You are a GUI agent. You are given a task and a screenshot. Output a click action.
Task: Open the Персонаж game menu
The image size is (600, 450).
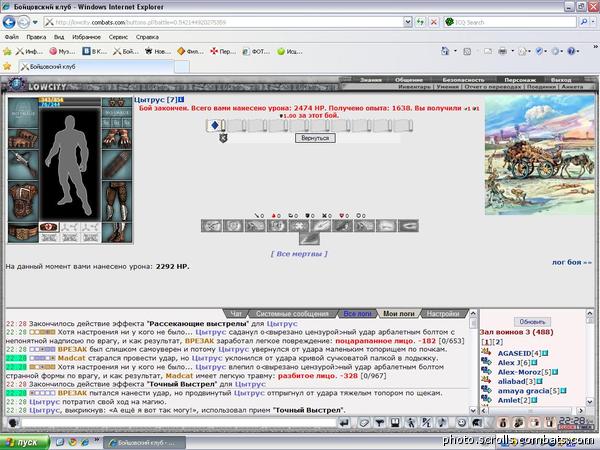[x=520, y=80]
